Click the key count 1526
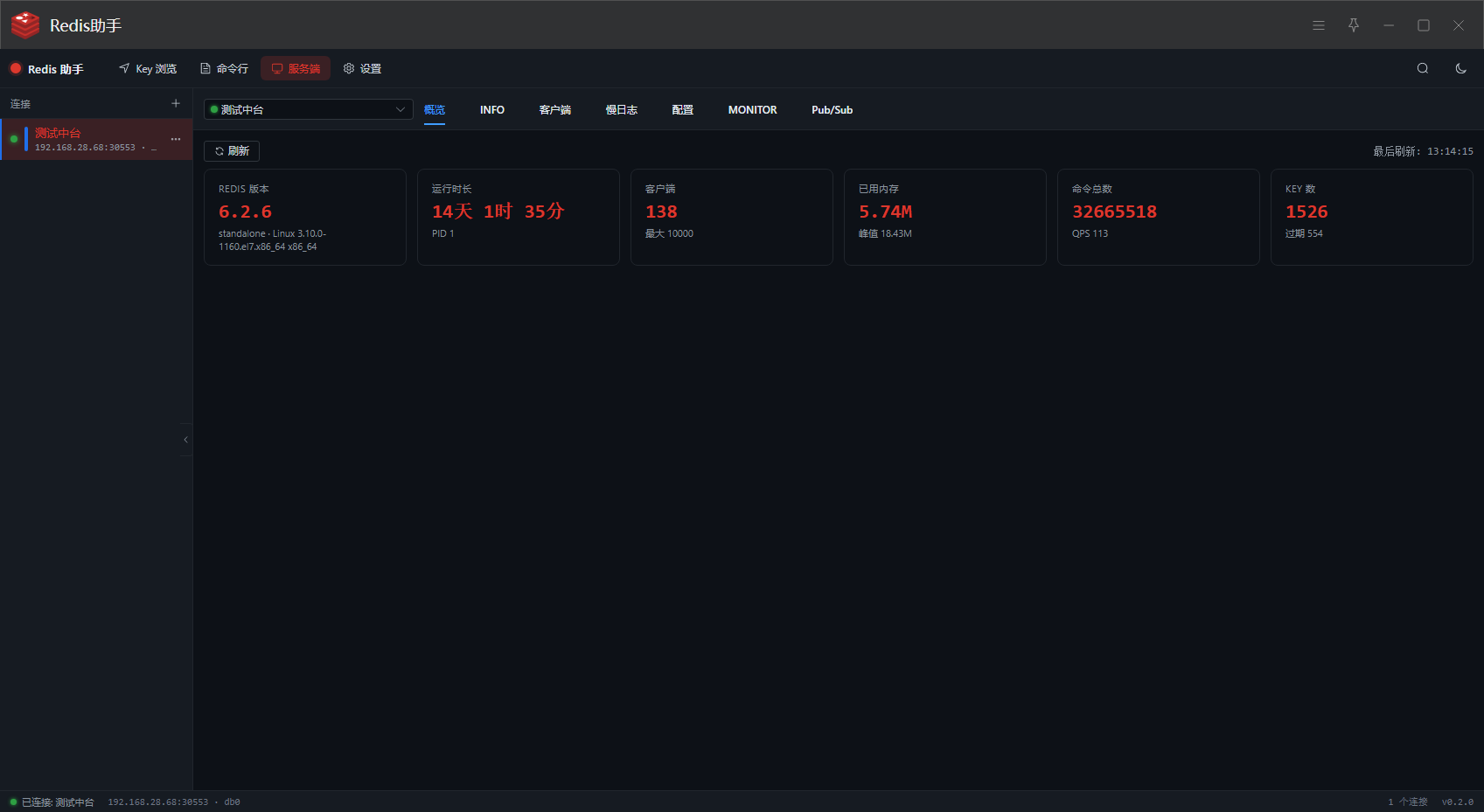Viewport: 1484px width, 812px height. click(1306, 212)
